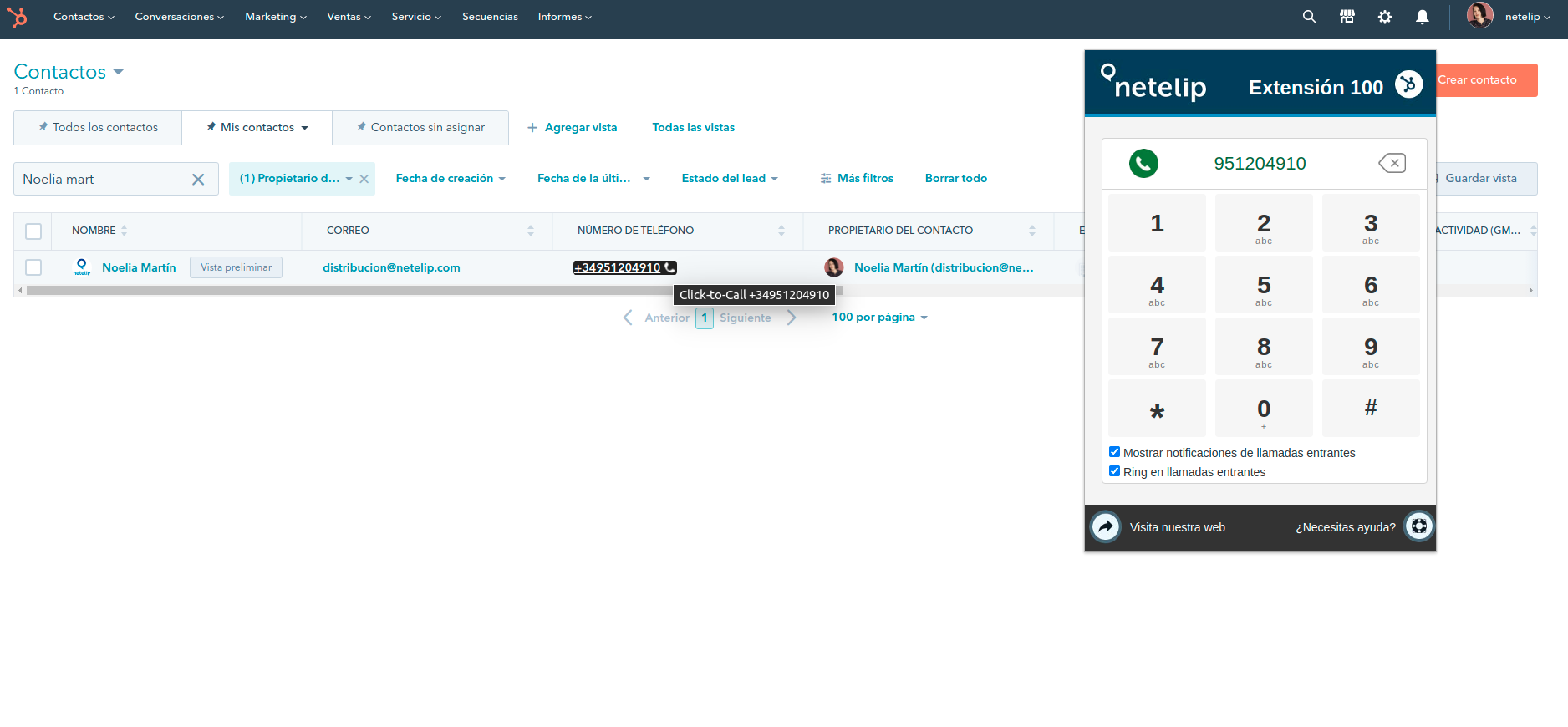
Task: Clear the Noelia mart search text
Action: [x=198, y=180]
